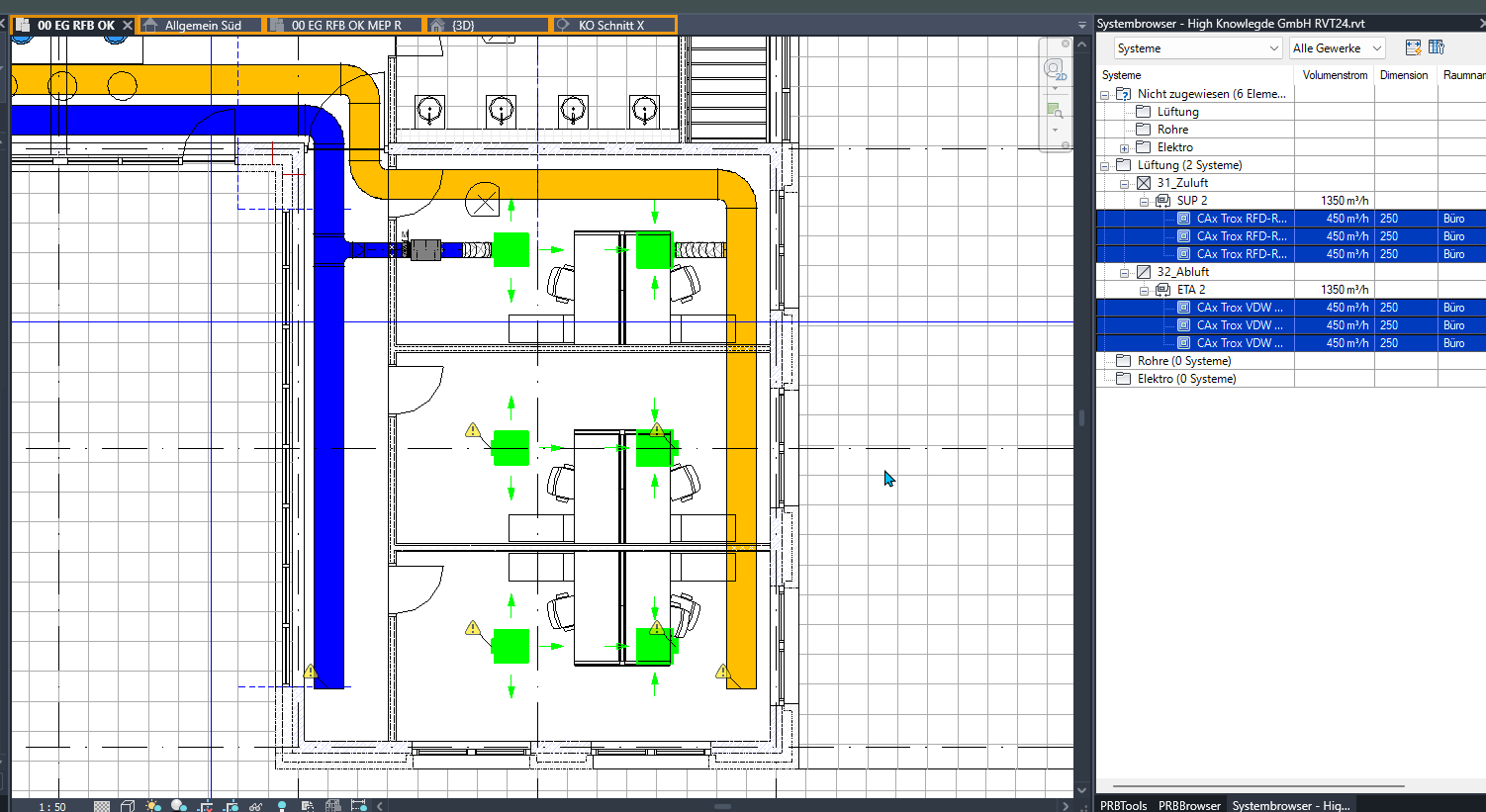Collapse the 31_Zuluft system node
1486x812 pixels.
(1125, 184)
